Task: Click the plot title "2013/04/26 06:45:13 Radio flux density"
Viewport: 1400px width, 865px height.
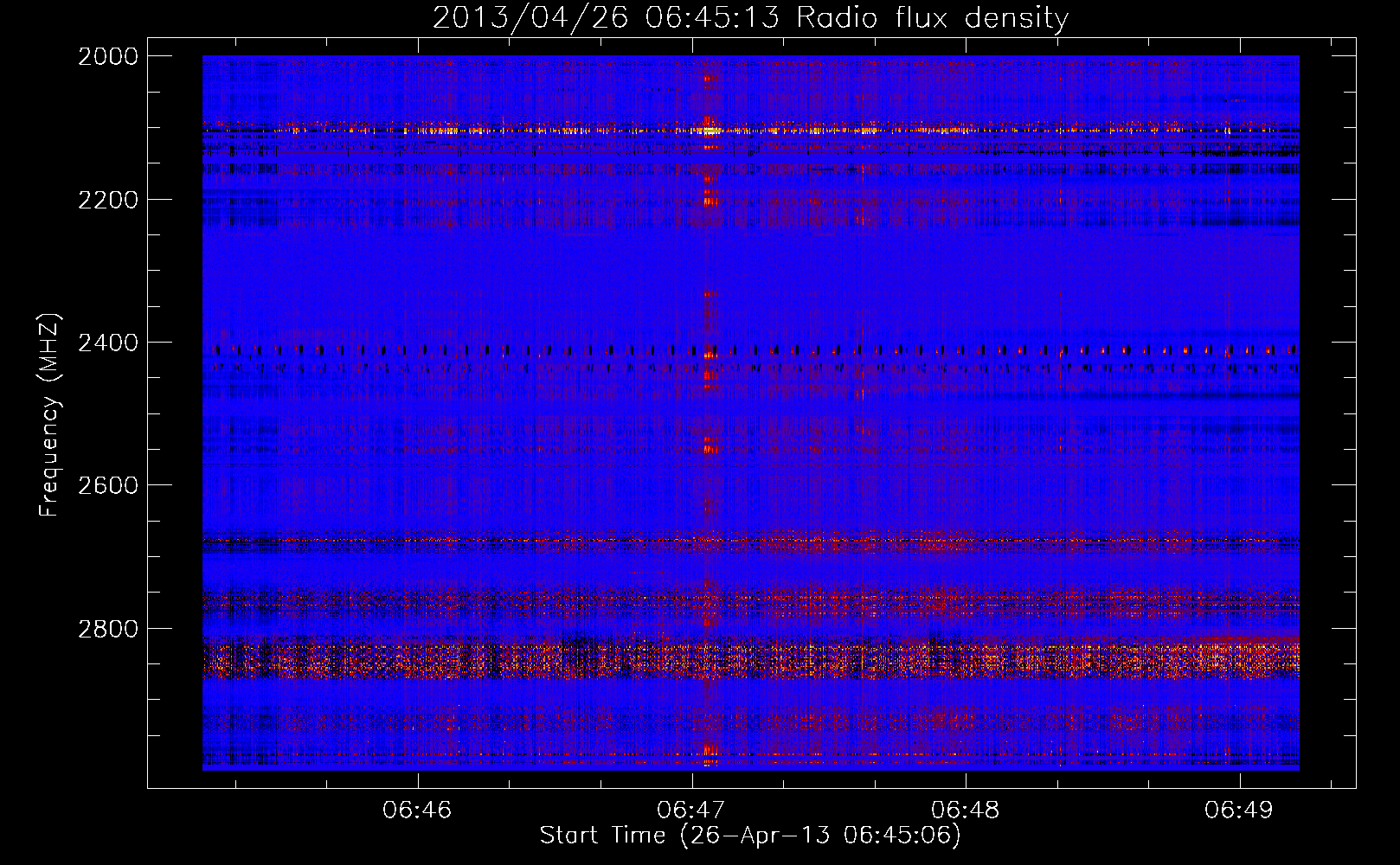Action: pyautogui.click(x=750, y=17)
